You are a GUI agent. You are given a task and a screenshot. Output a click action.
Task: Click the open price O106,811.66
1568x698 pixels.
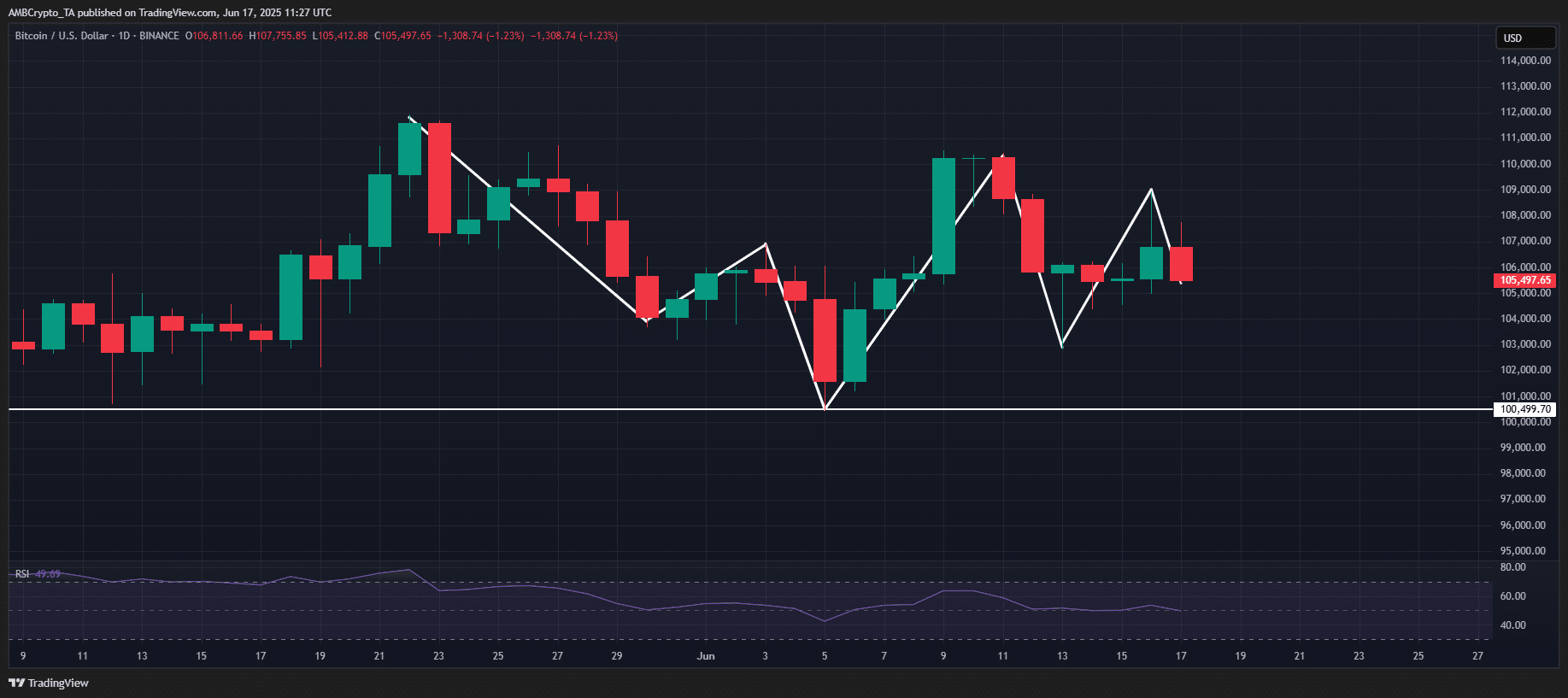tap(214, 36)
